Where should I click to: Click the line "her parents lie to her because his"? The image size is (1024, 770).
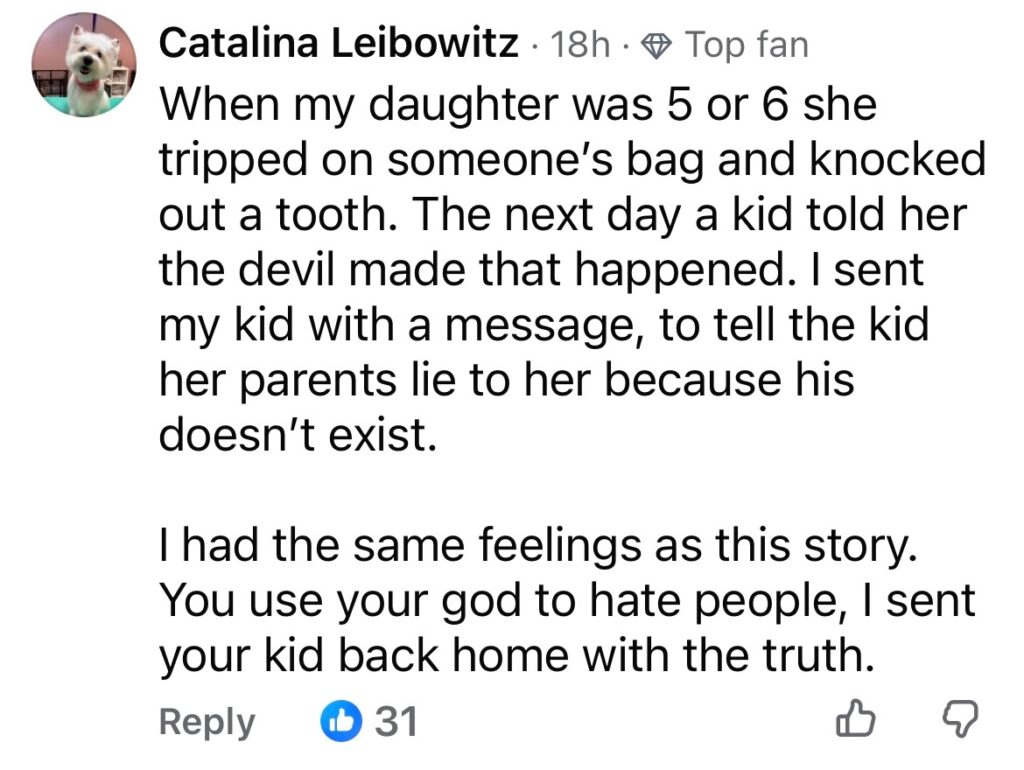[507, 381]
